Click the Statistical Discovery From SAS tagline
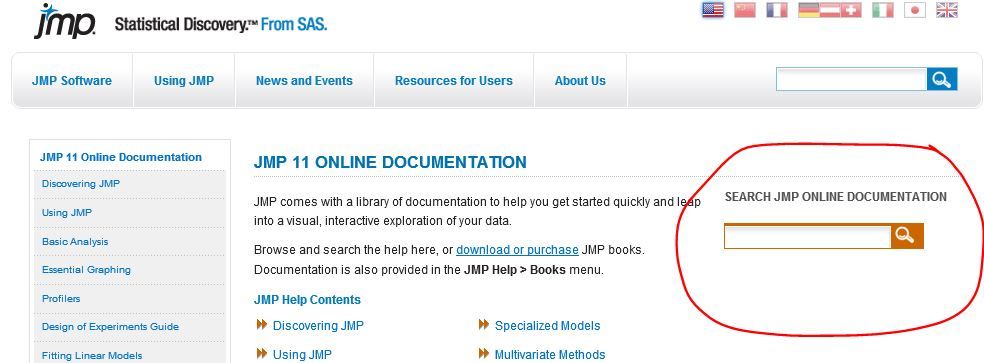This screenshot has height=363, width=984. coord(220,25)
